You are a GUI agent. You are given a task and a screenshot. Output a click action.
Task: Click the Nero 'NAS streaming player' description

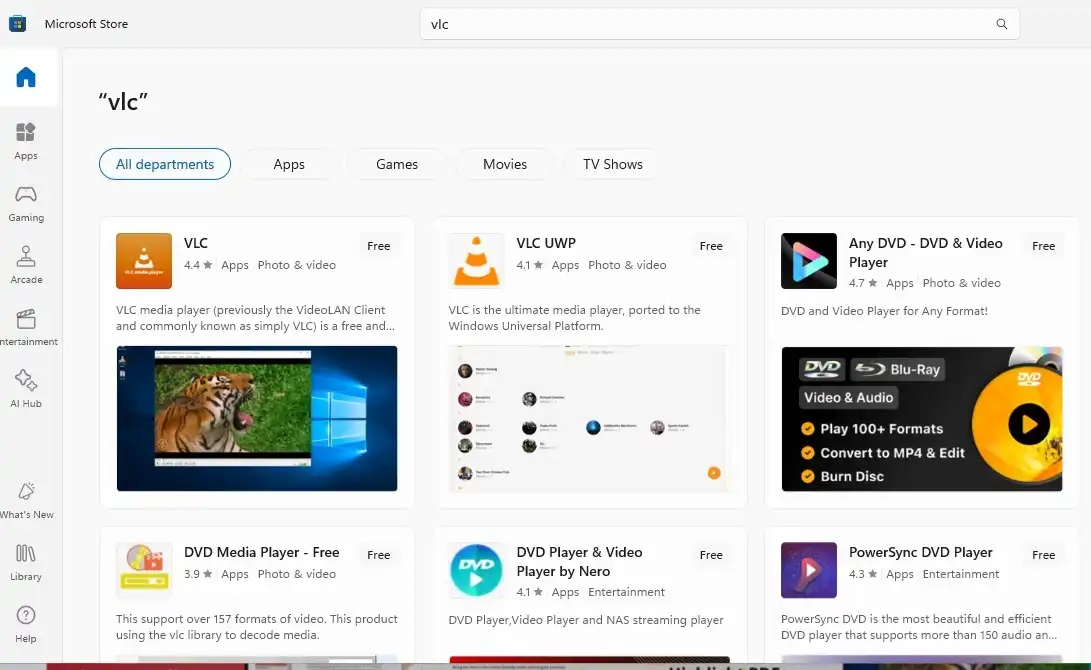click(x=586, y=620)
